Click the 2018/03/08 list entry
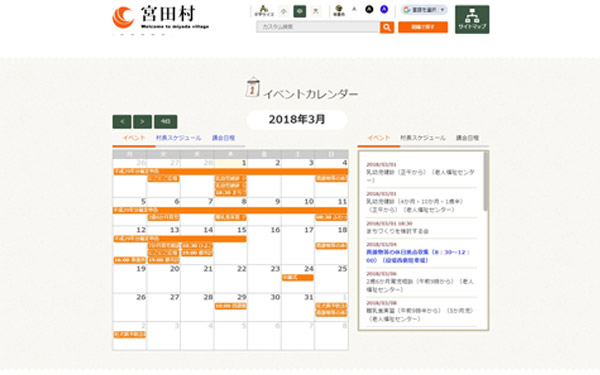The width and height of the screenshot is (600, 375). (x=421, y=311)
